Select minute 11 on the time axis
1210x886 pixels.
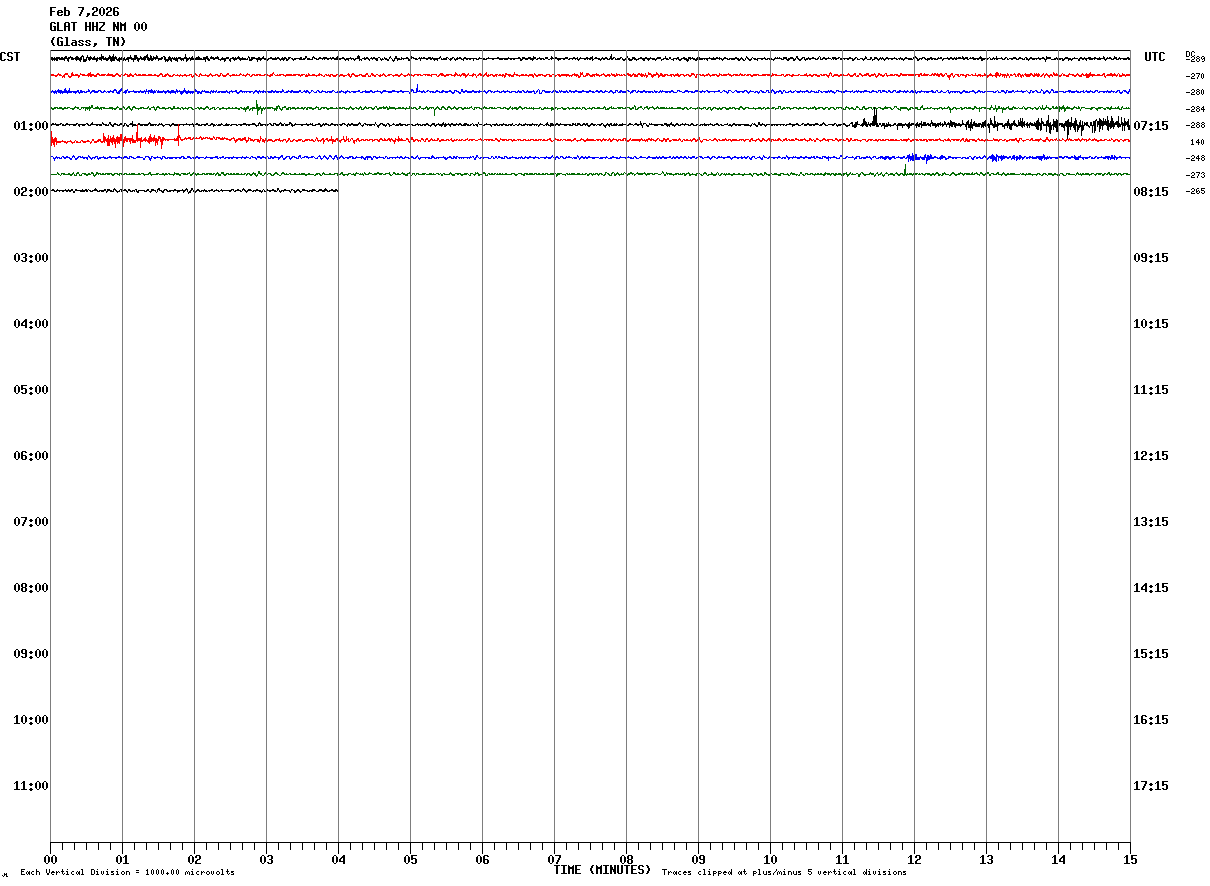[x=842, y=859]
